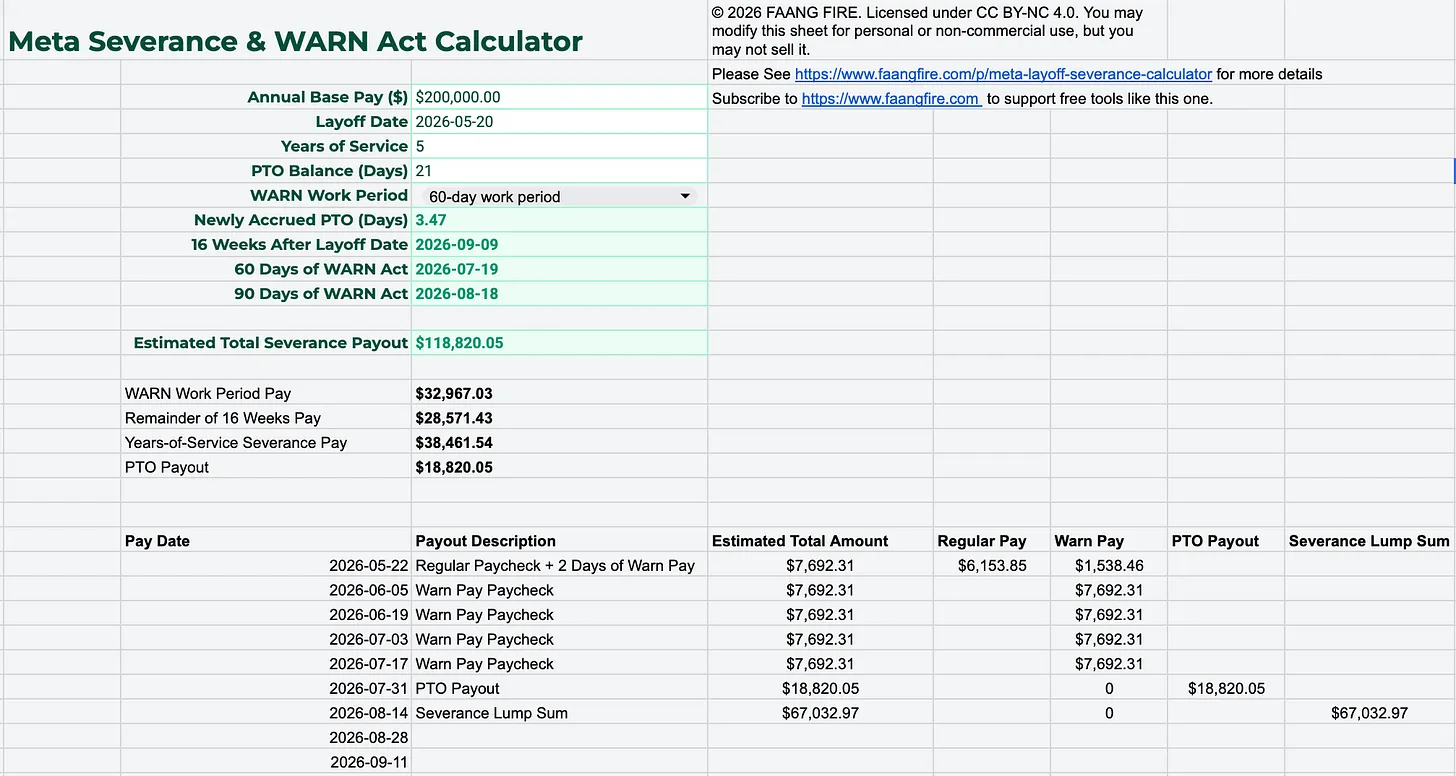Click the date 2026-09-09

(x=559, y=245)
